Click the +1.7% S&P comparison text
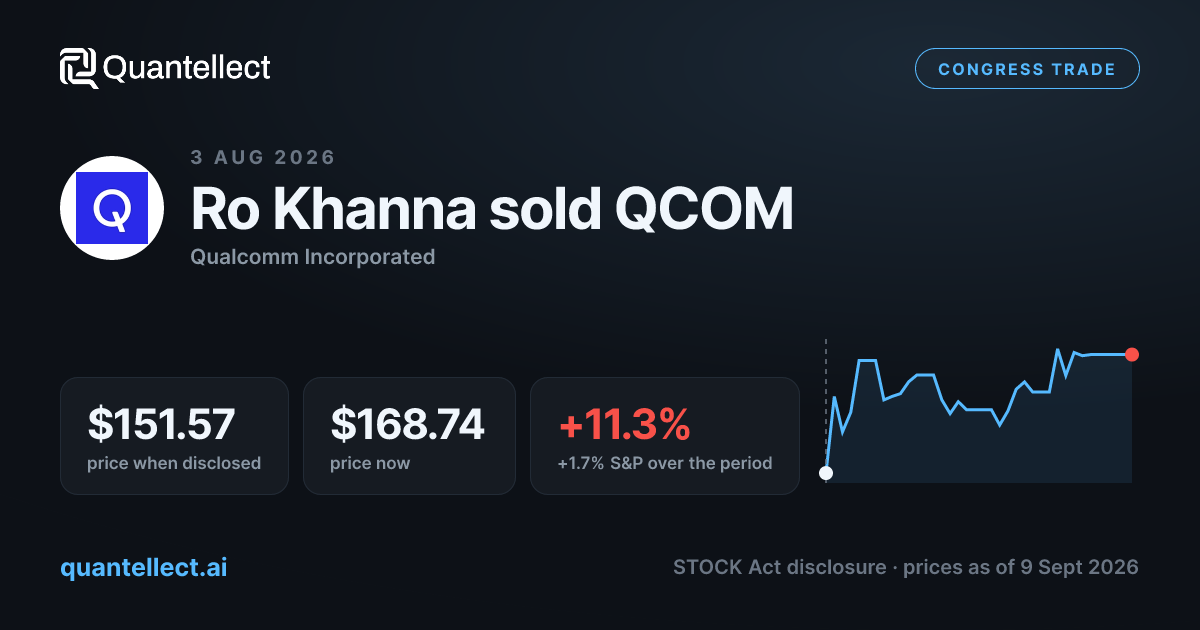This screenshot has height=630, width=1200. (665, 463)
